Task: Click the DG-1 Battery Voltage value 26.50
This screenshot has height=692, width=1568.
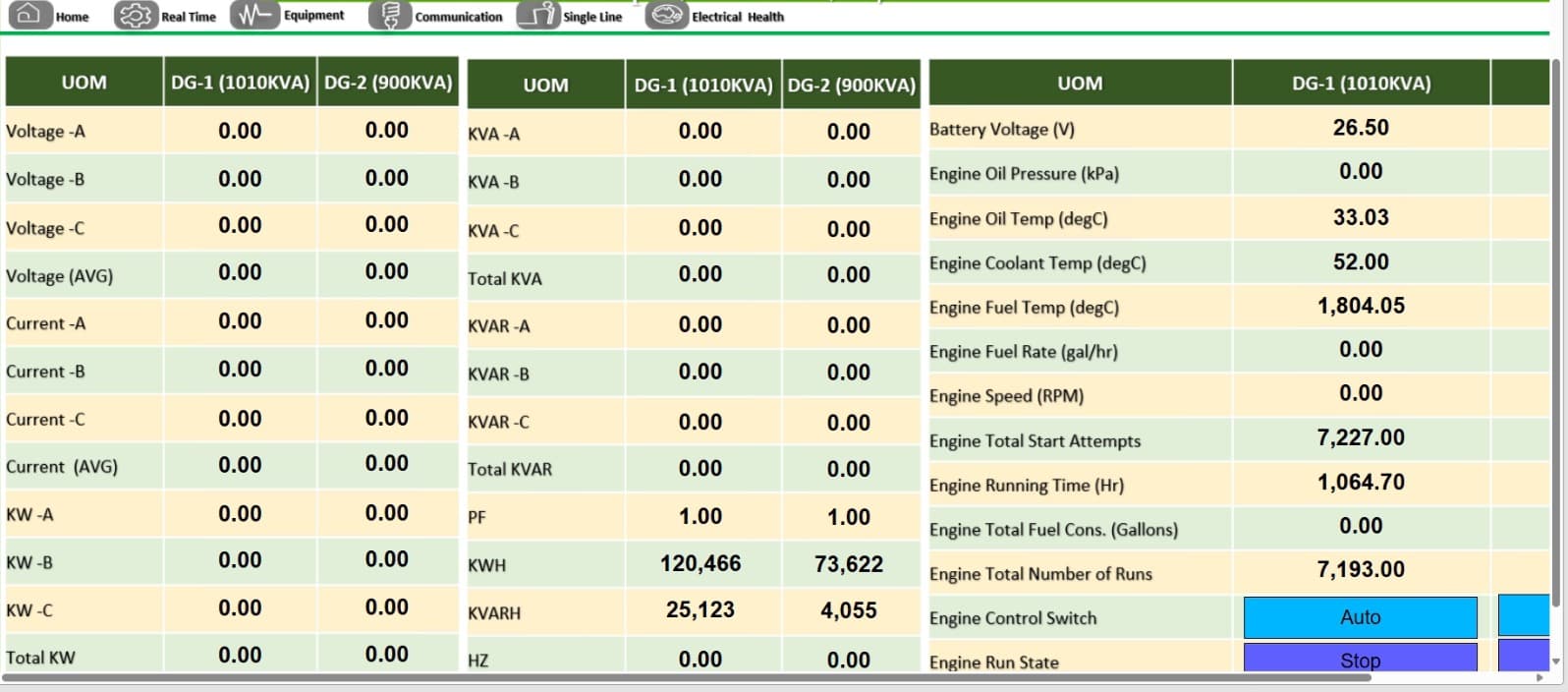Action: 1360,128
